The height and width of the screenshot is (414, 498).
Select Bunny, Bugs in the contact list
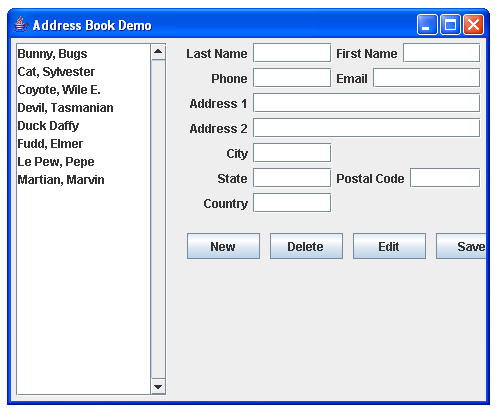click(84, 54)
